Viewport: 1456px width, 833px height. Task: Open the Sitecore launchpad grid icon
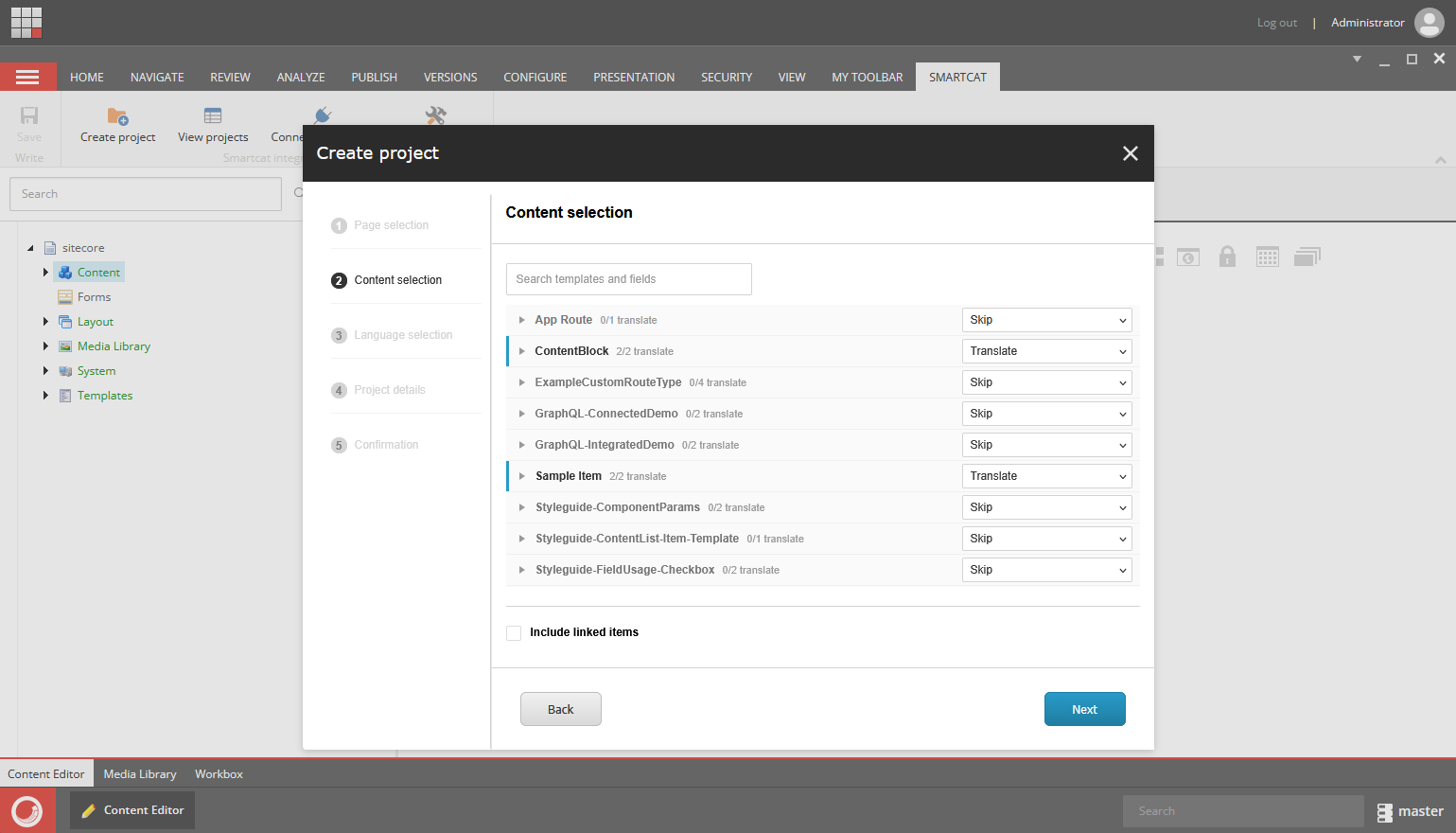(x=26, y=22)
